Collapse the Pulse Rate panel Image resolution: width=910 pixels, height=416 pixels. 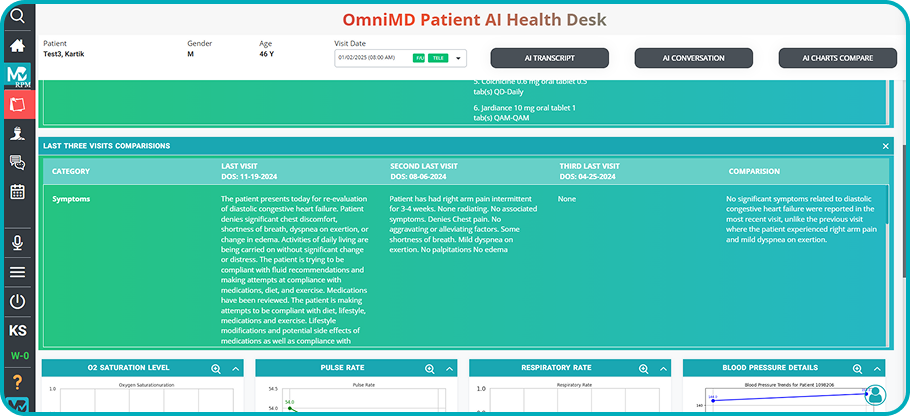point(449,368)
